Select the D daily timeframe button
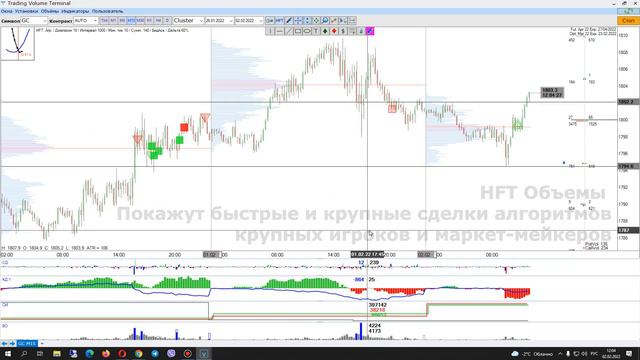 tap(167, 20)
